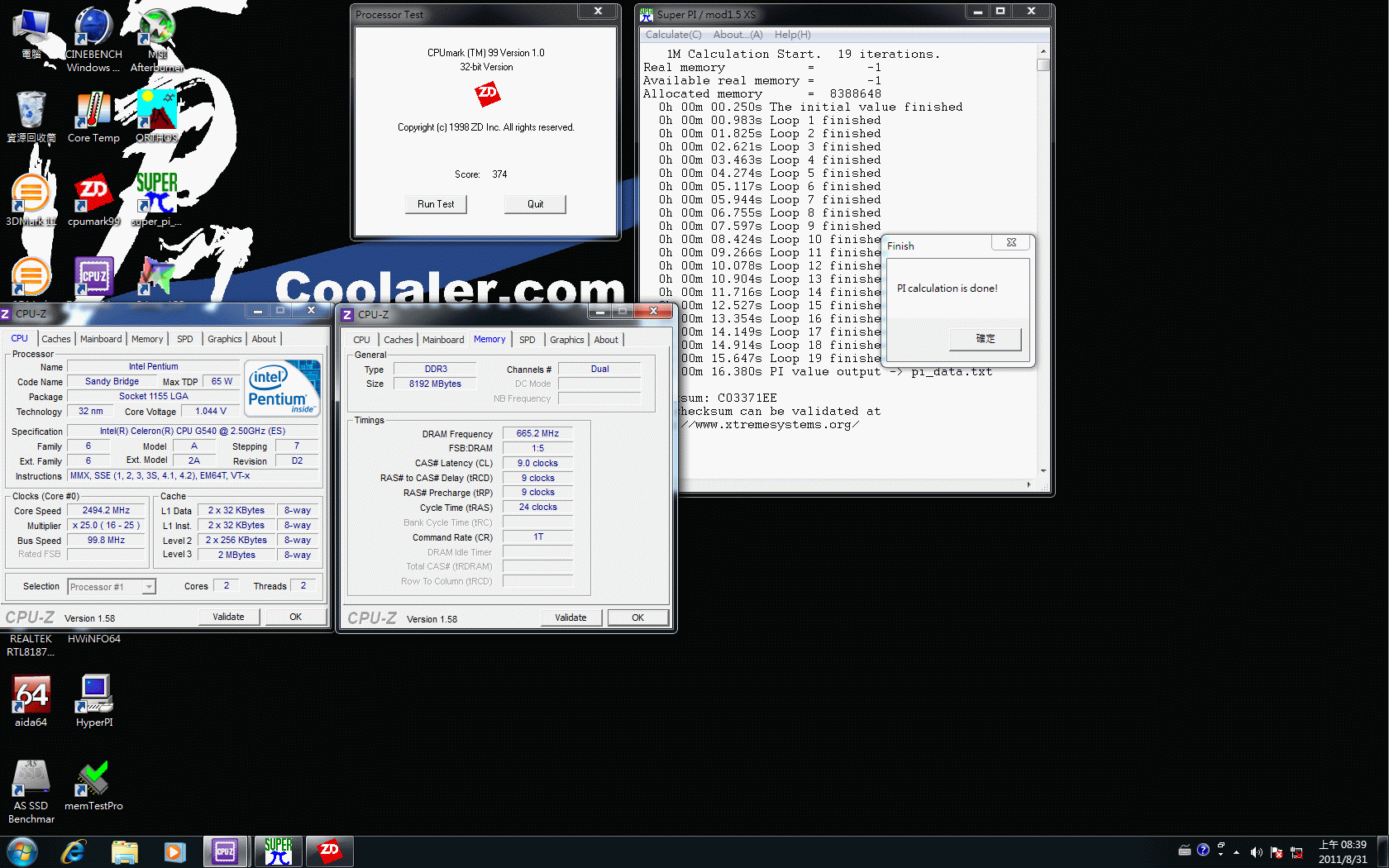Open the Computer desktop icon

(31, 33)
